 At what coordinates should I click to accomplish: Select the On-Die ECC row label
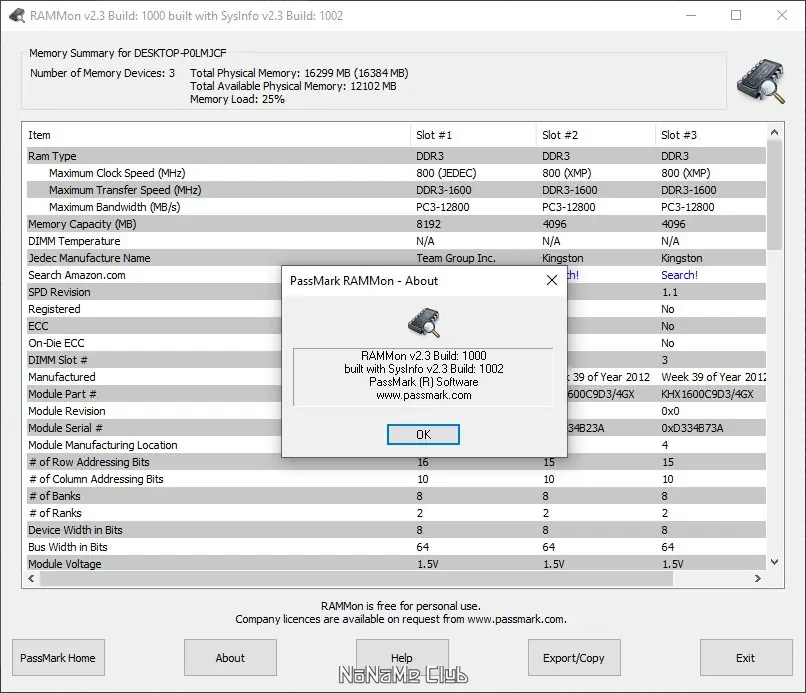[56, 343]
